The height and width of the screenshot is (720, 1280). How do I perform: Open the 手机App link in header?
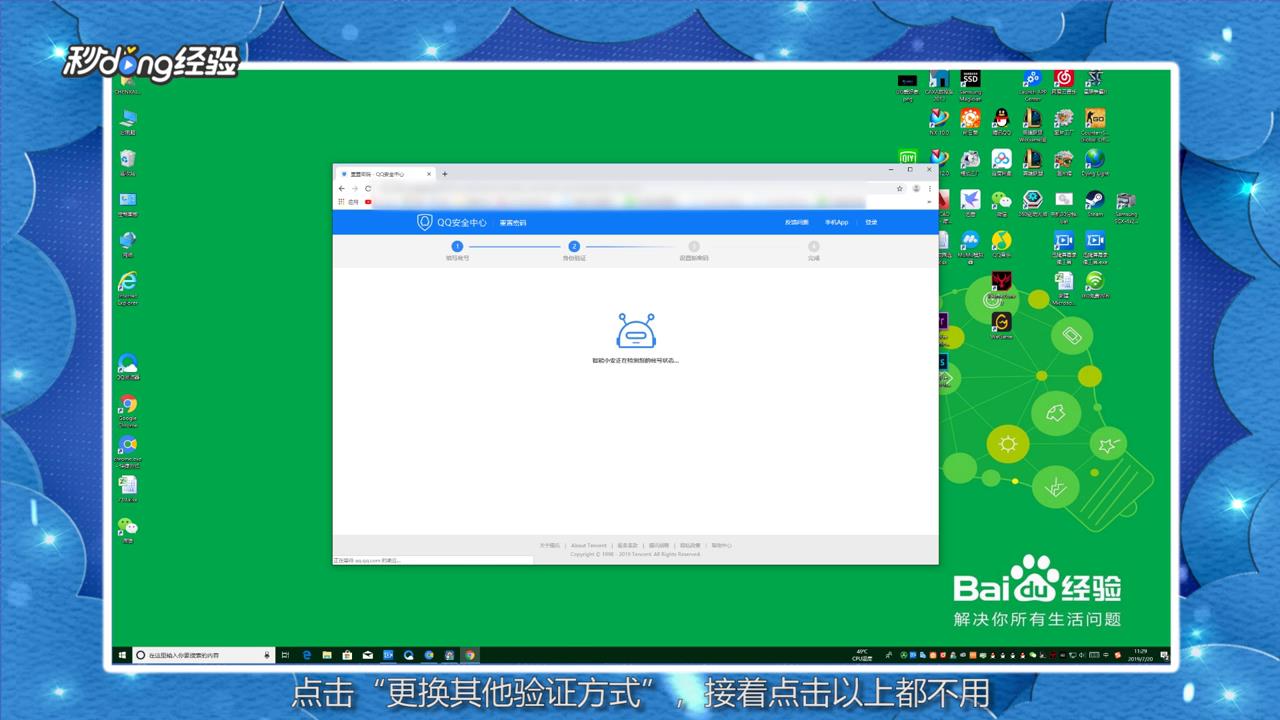[836, 222]
